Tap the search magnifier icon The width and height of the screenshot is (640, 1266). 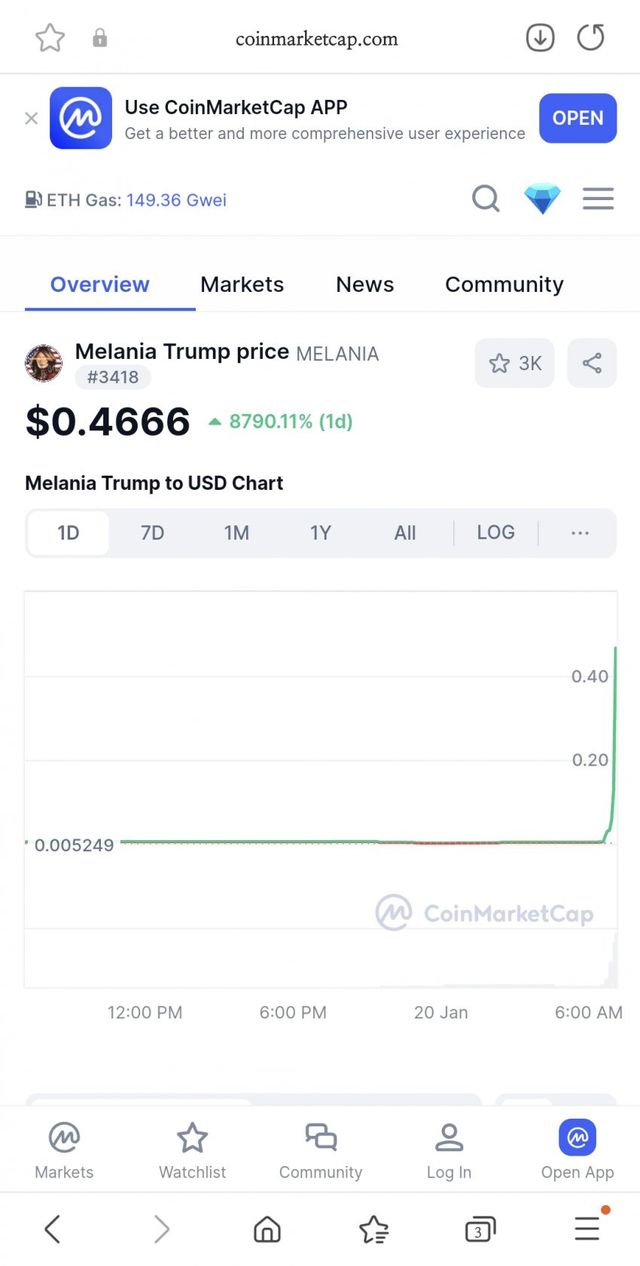click(485, 199)
